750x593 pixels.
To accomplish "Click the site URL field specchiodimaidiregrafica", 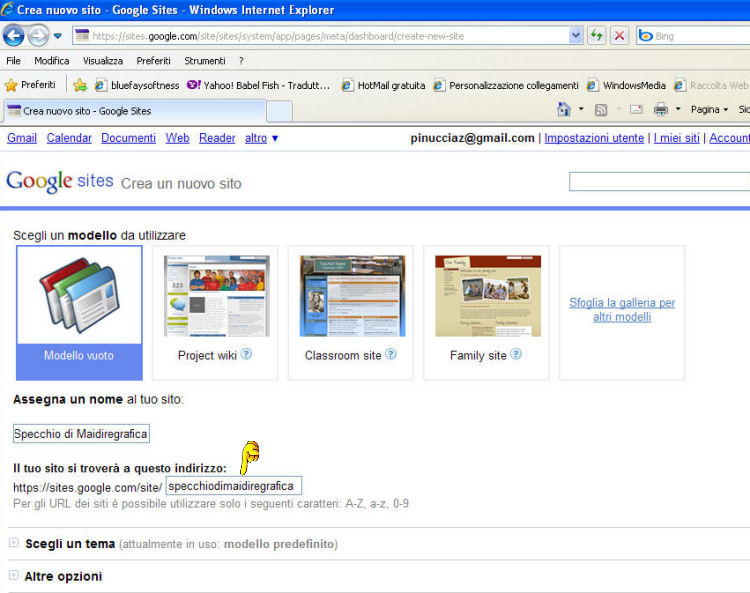I will click(x=233, y=486).
